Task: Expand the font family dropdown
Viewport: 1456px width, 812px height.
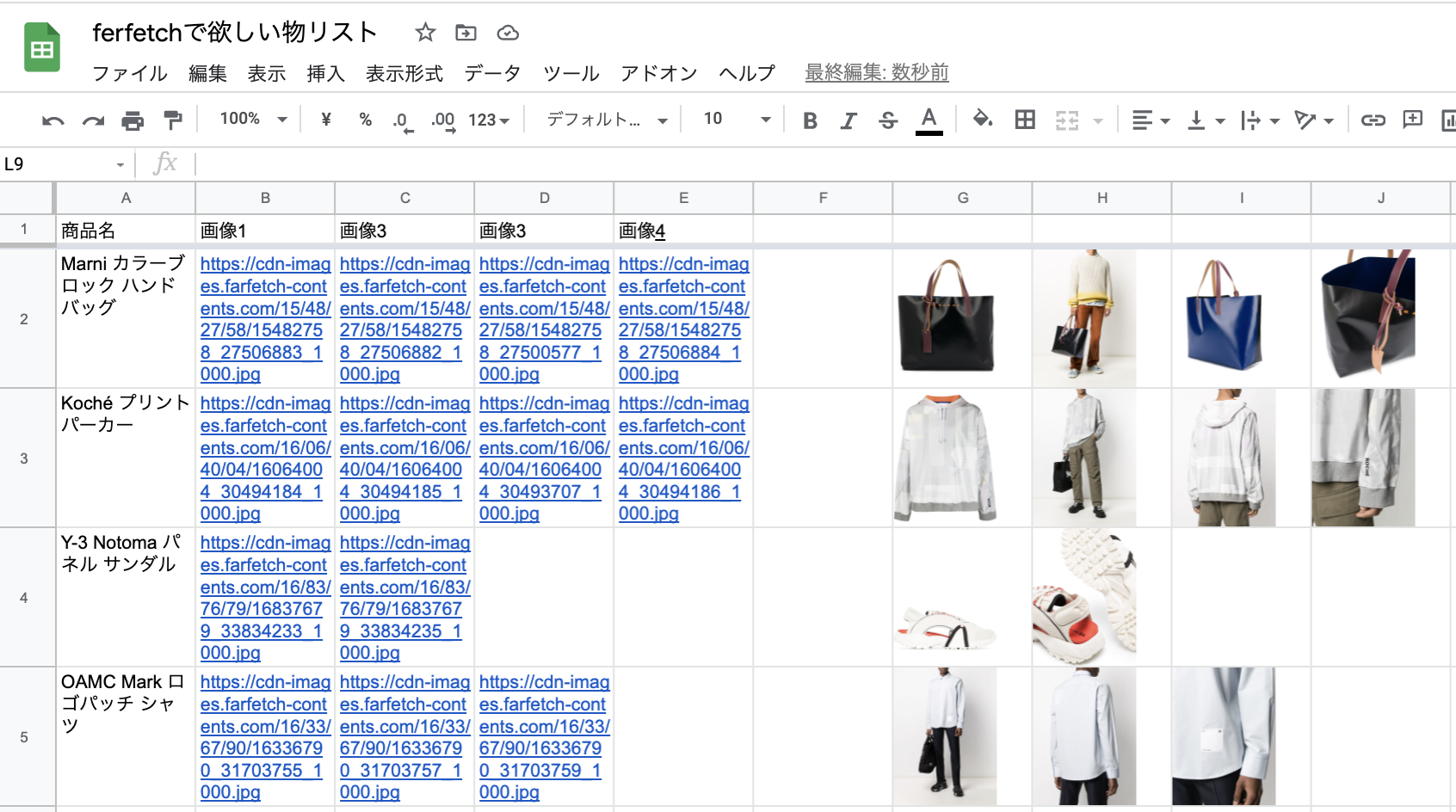Action: tap(607, 120)
